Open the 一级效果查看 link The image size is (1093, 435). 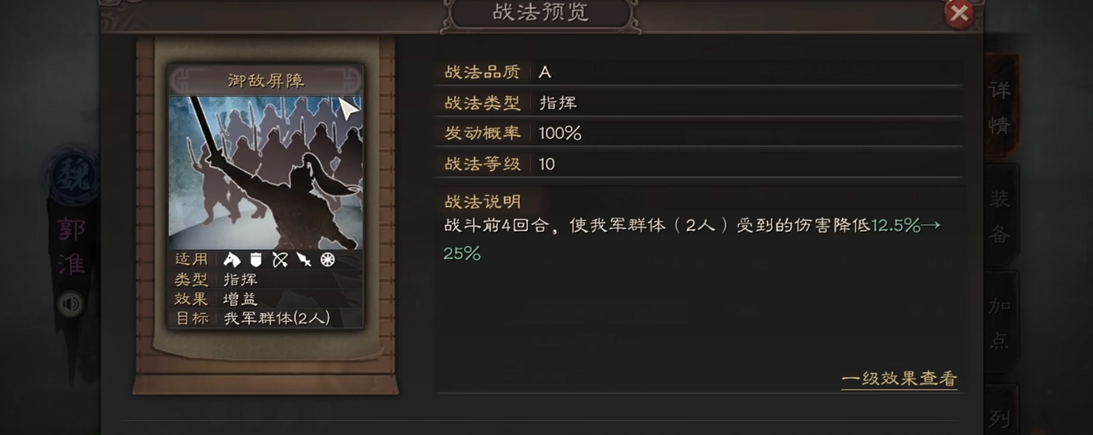click(x=899, y=379)
